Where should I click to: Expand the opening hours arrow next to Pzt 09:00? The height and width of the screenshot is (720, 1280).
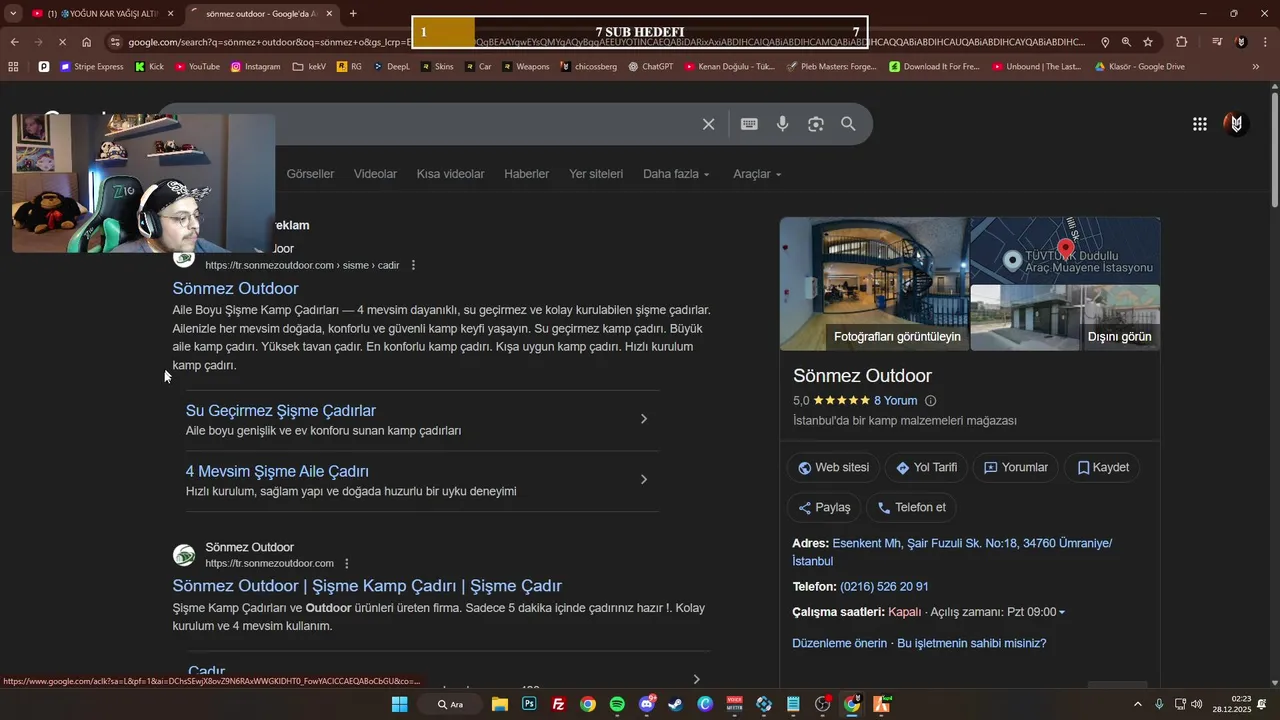coord(1062,612)
